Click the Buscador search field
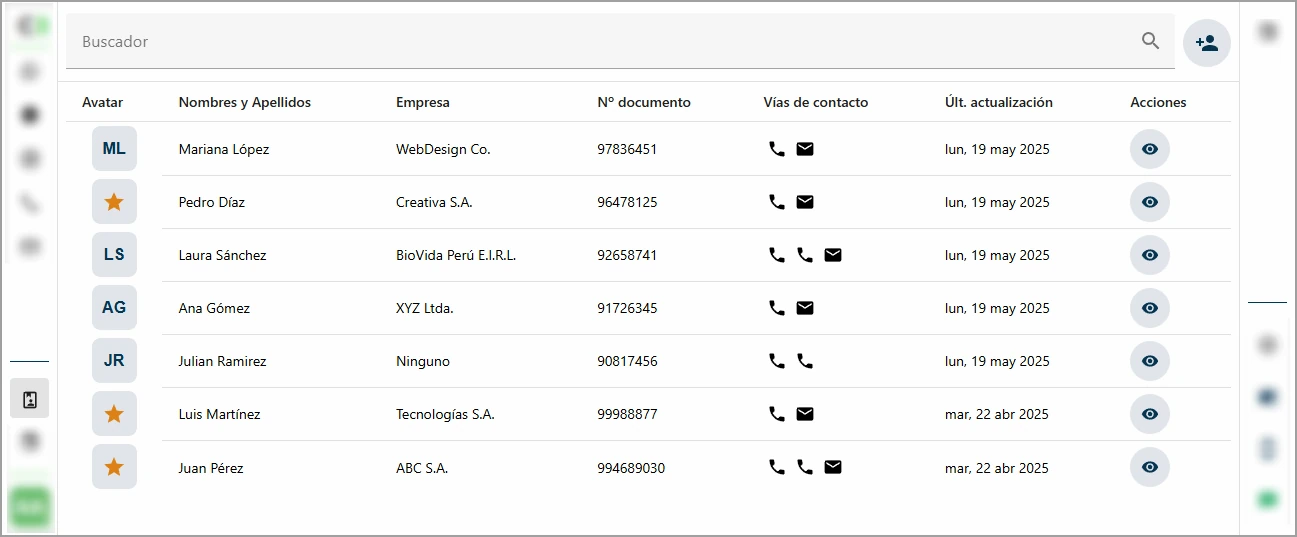The height and width of the screenshot is (537, 1297). (600, 42)
